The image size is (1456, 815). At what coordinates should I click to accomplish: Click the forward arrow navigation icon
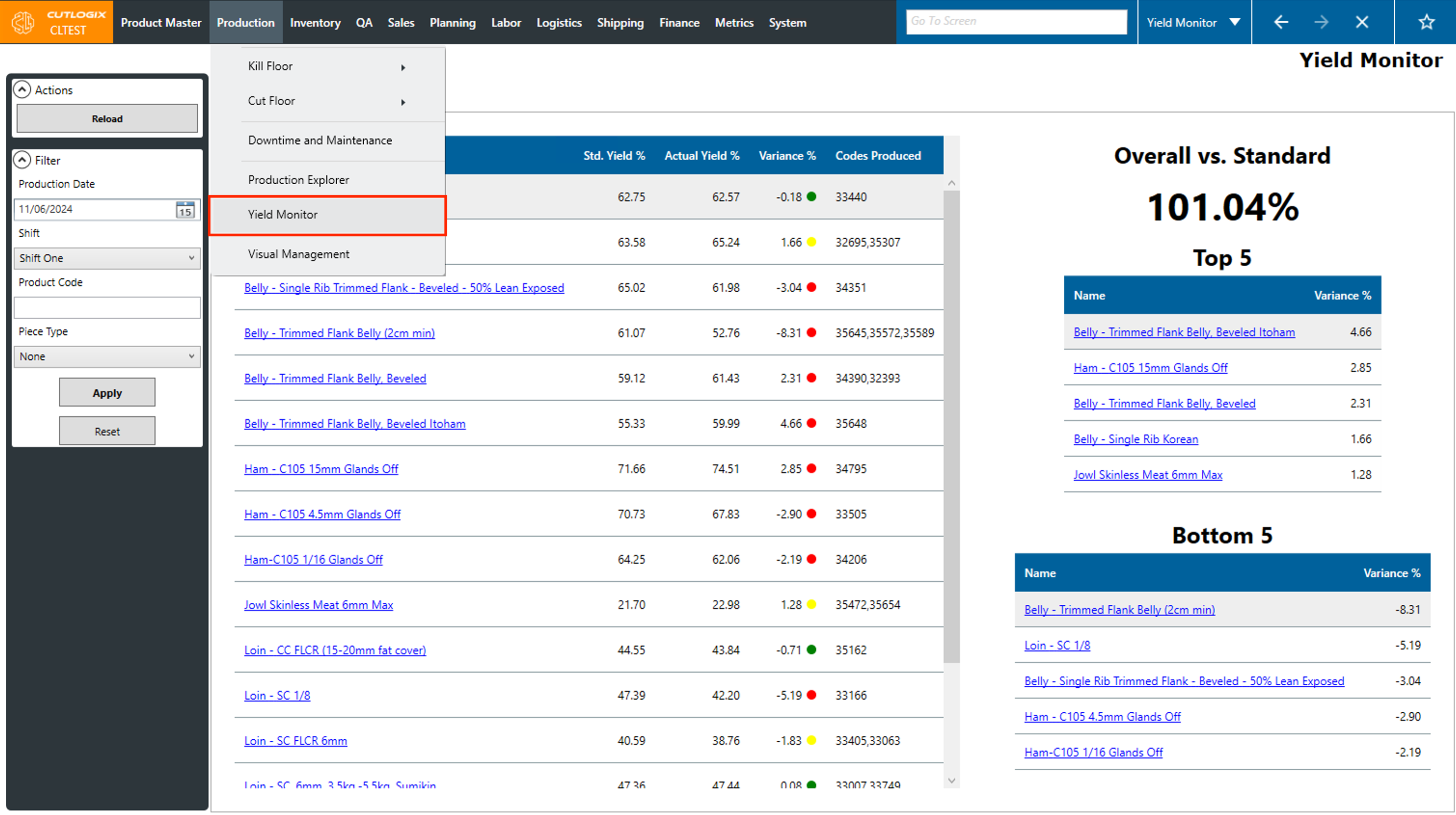[1321, 22]
